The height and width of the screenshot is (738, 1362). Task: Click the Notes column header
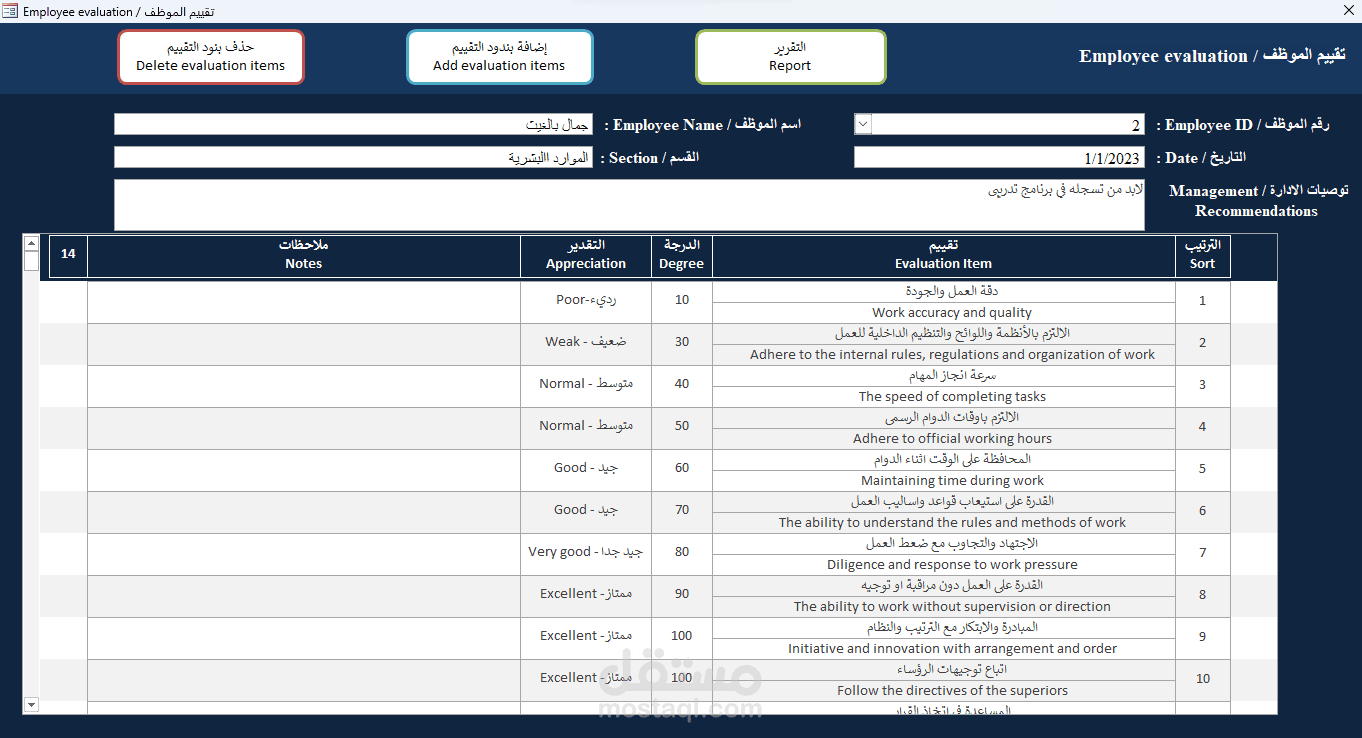coord(304,256)
